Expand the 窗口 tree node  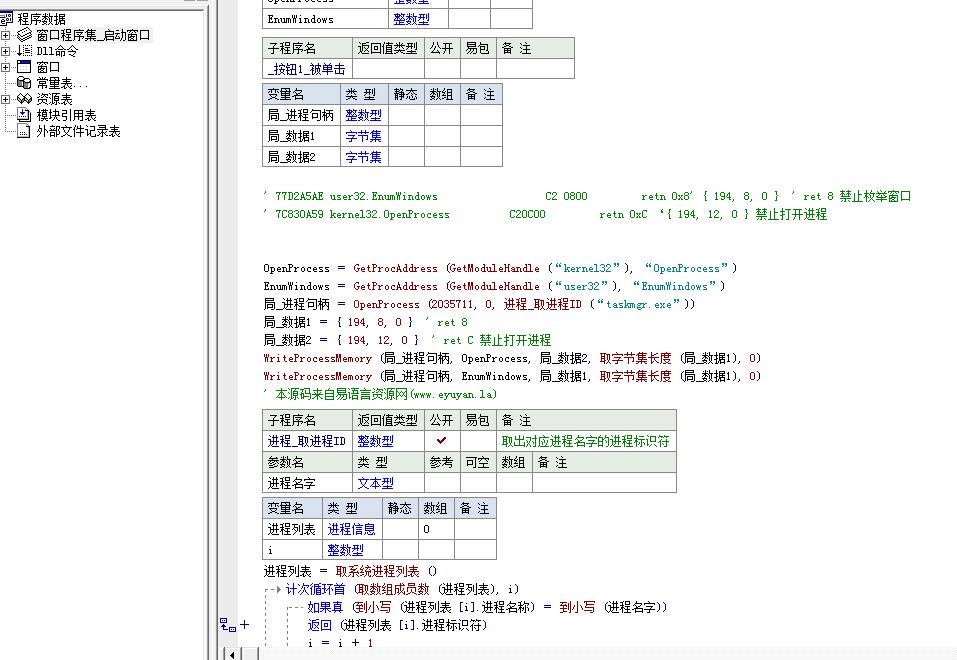[5, 67]
